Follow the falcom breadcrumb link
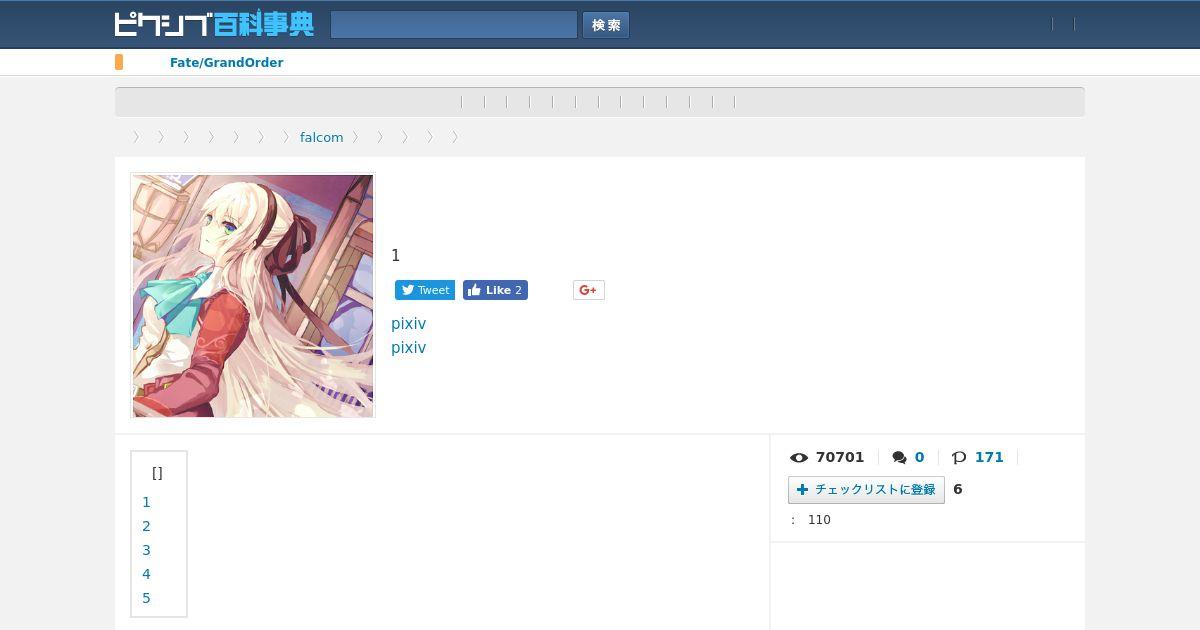Image resolution: width=1200 pixels, height=630 pixels. pyautogui.click(x=321, y=137)
